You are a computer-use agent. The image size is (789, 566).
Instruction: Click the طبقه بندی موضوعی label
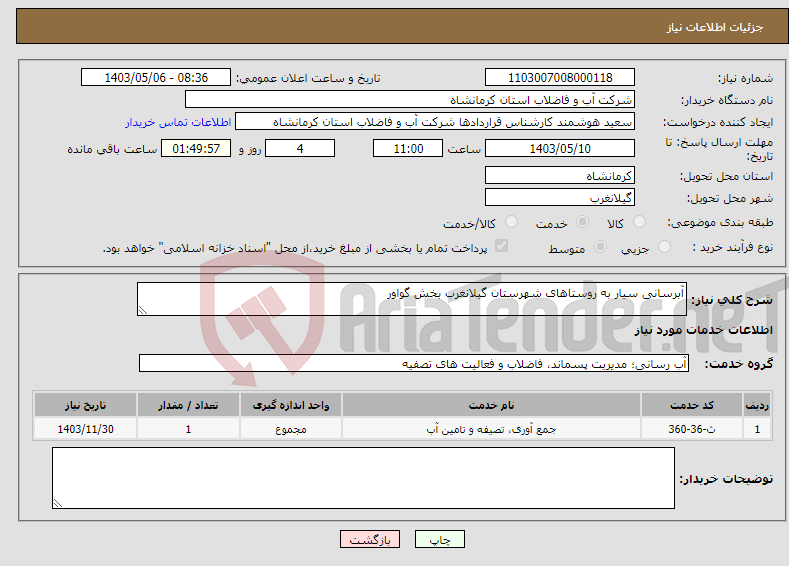(720, 222)
